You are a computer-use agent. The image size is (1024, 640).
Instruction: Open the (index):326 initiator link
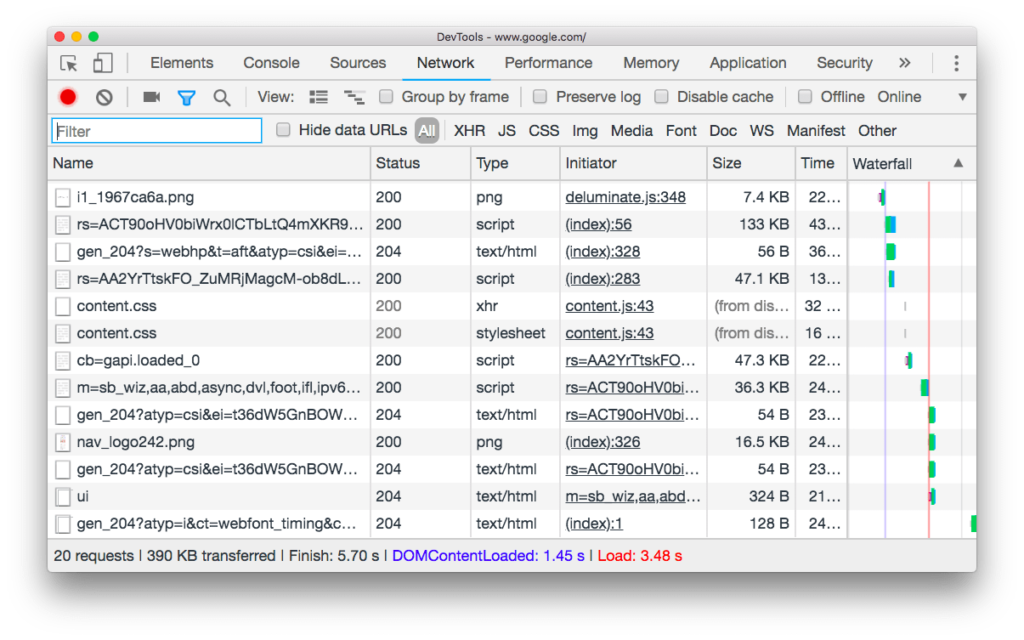(x=603, y=442)
